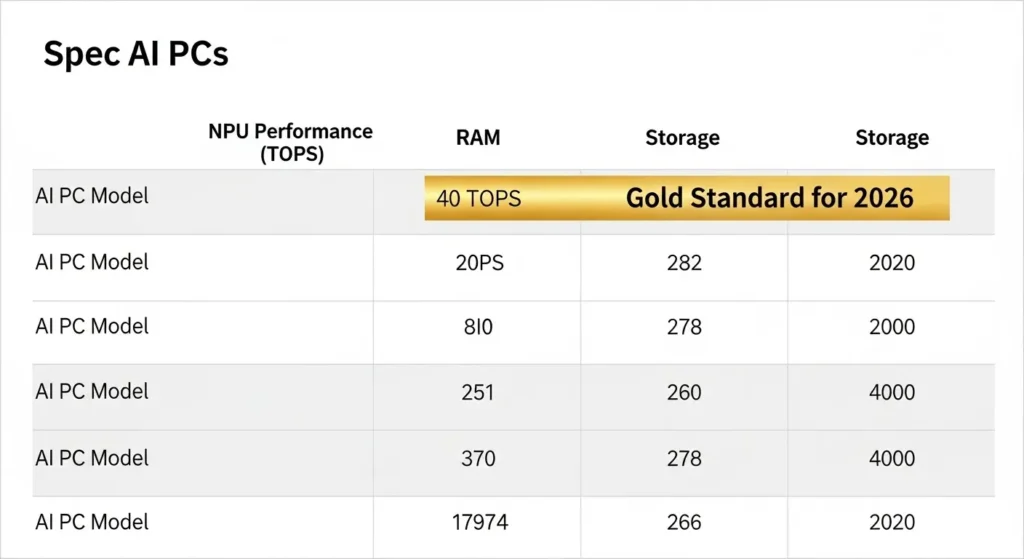Click the "Spec AI PCs" title
This screenshot has height=559, width=1024.
[136, 54]
